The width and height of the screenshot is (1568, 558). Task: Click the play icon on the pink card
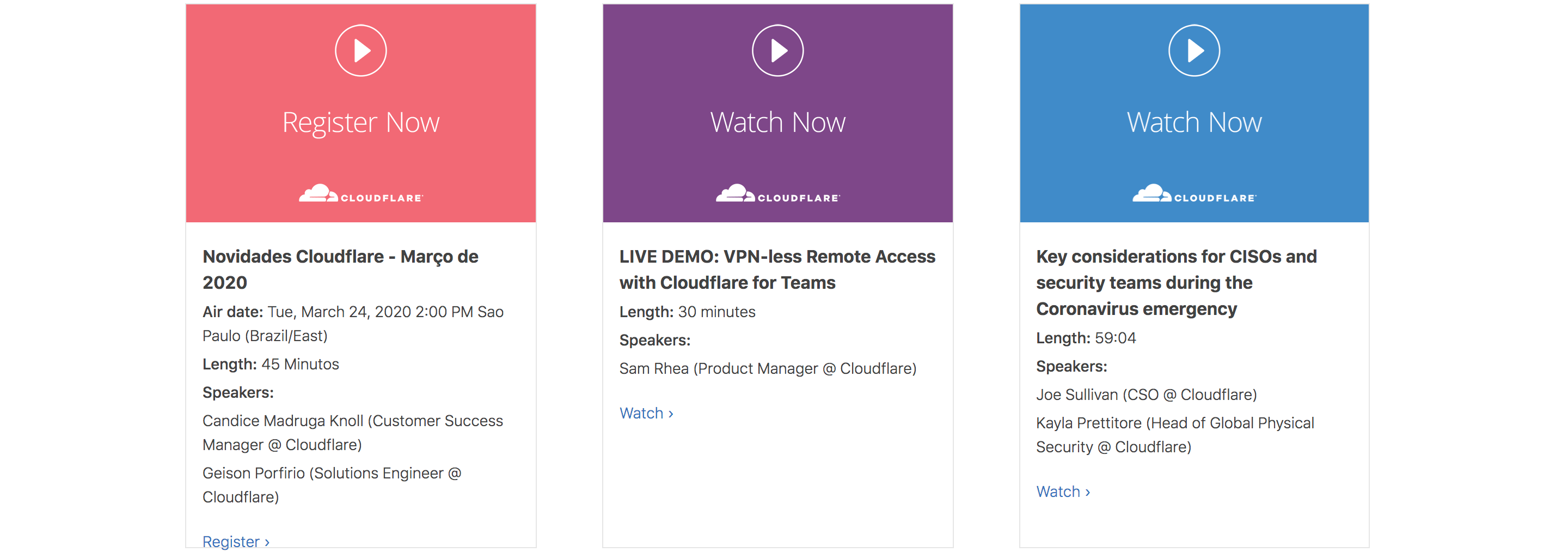click(360, 51)
